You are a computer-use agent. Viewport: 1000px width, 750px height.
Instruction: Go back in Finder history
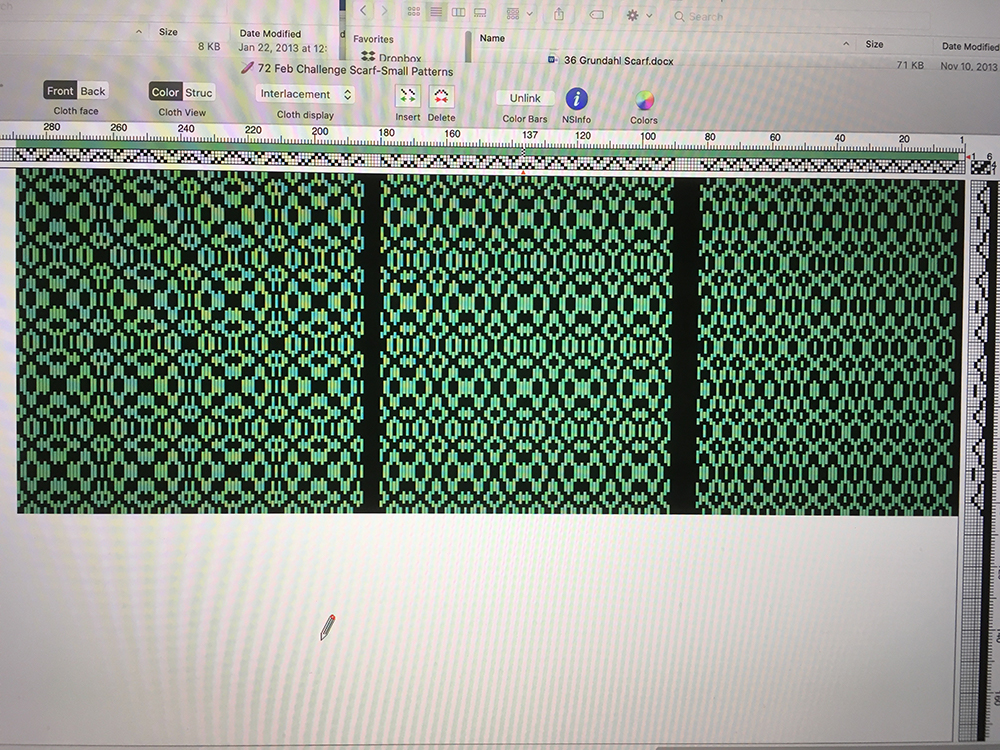pyautogui.click(x=362, y=12)
